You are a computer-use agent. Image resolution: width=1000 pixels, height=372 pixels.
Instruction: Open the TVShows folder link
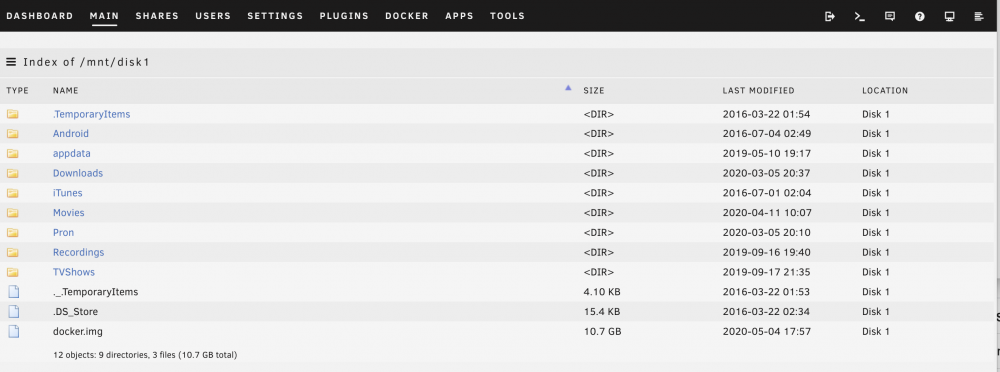click(x=74, y=272)
